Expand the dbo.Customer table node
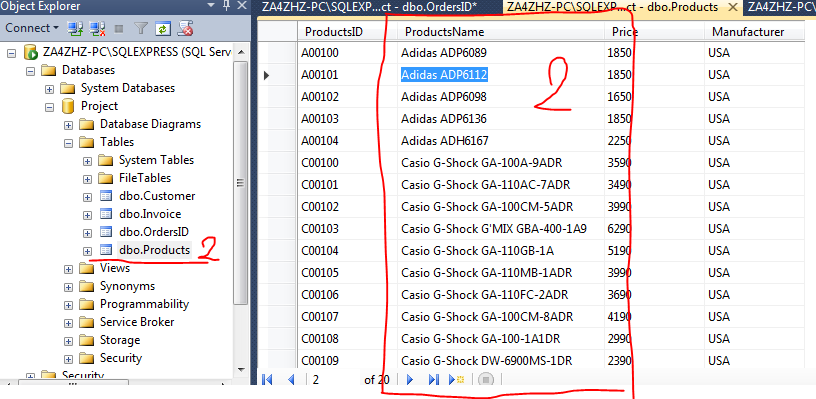This screenshot has width=816, height=399. pos(87,197)
